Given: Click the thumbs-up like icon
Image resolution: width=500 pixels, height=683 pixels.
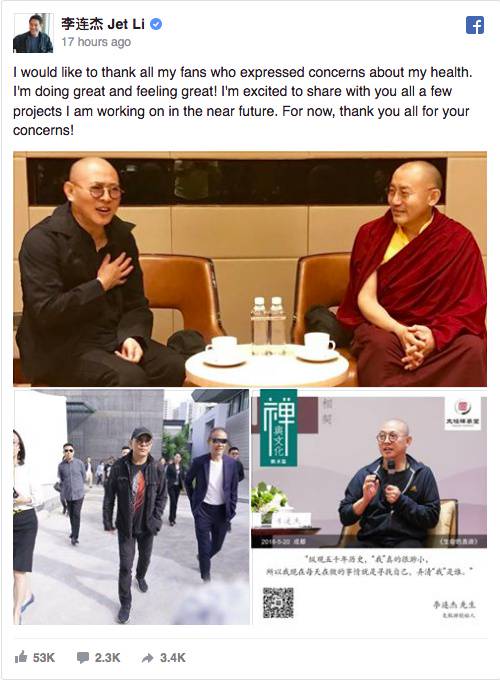Looking at the screenshot, I should (21, 657).
